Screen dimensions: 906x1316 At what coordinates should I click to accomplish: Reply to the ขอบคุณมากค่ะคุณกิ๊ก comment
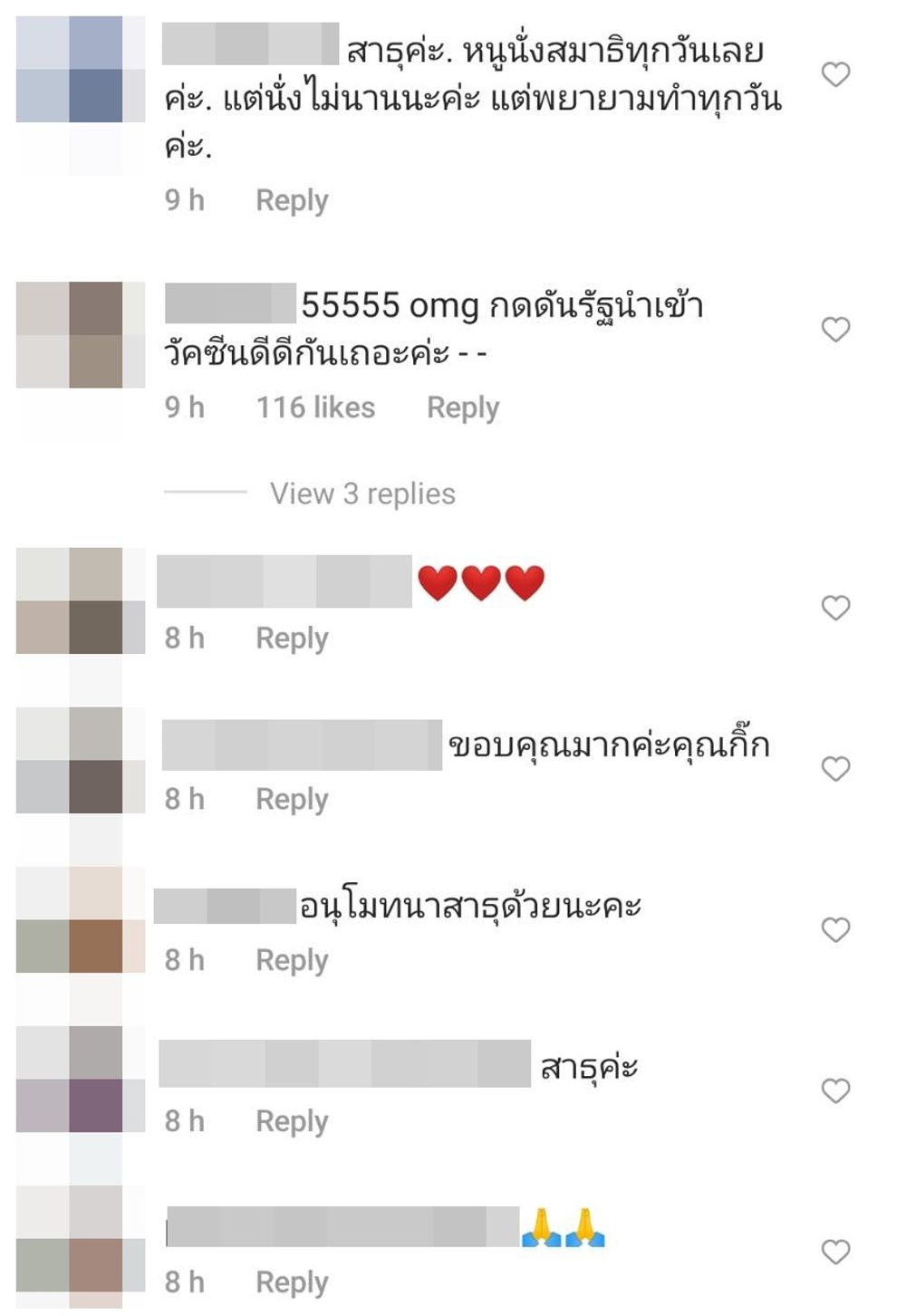click(x=292, y=800)
